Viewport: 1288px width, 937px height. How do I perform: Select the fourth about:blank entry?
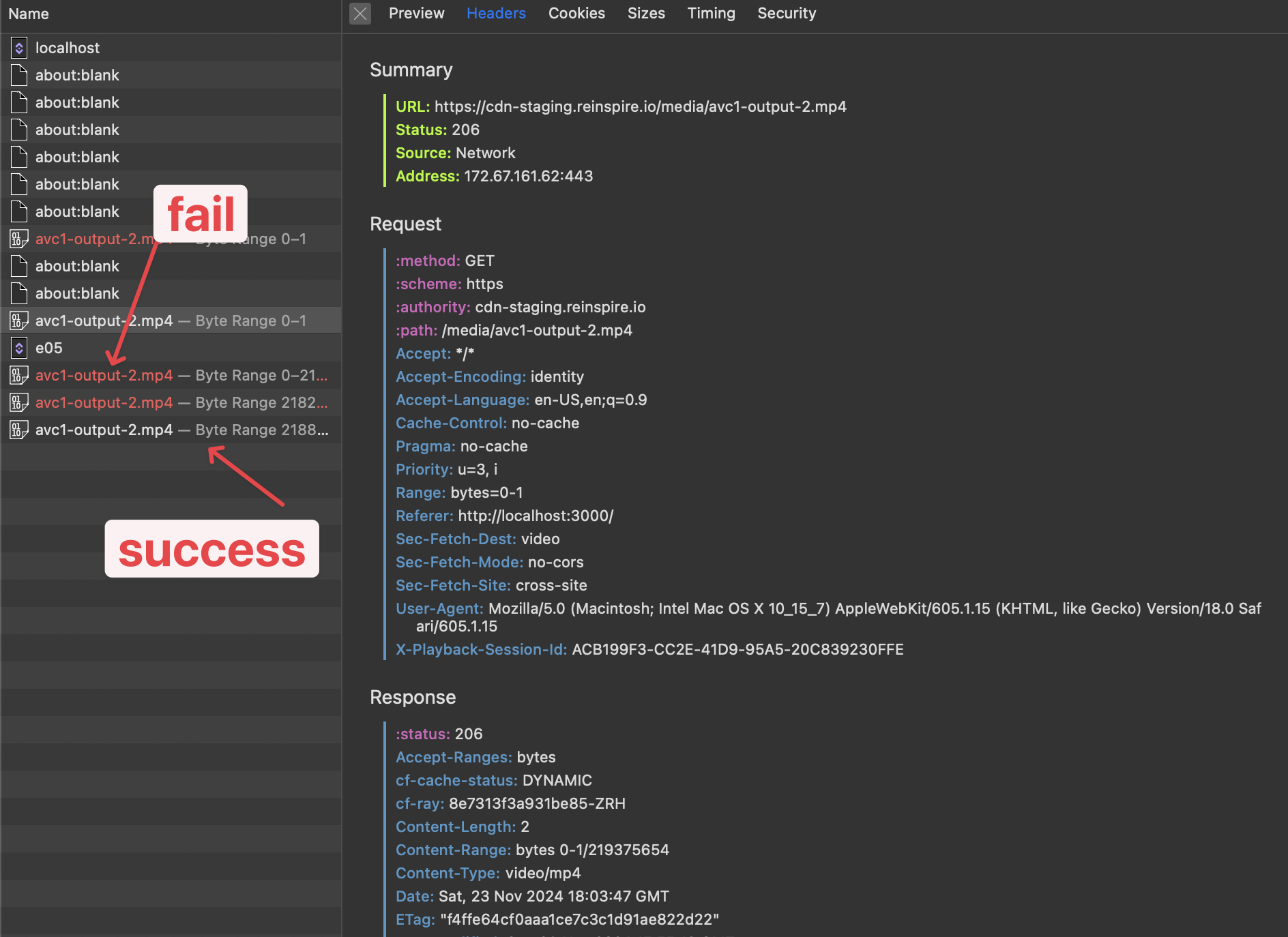[77, 157]
